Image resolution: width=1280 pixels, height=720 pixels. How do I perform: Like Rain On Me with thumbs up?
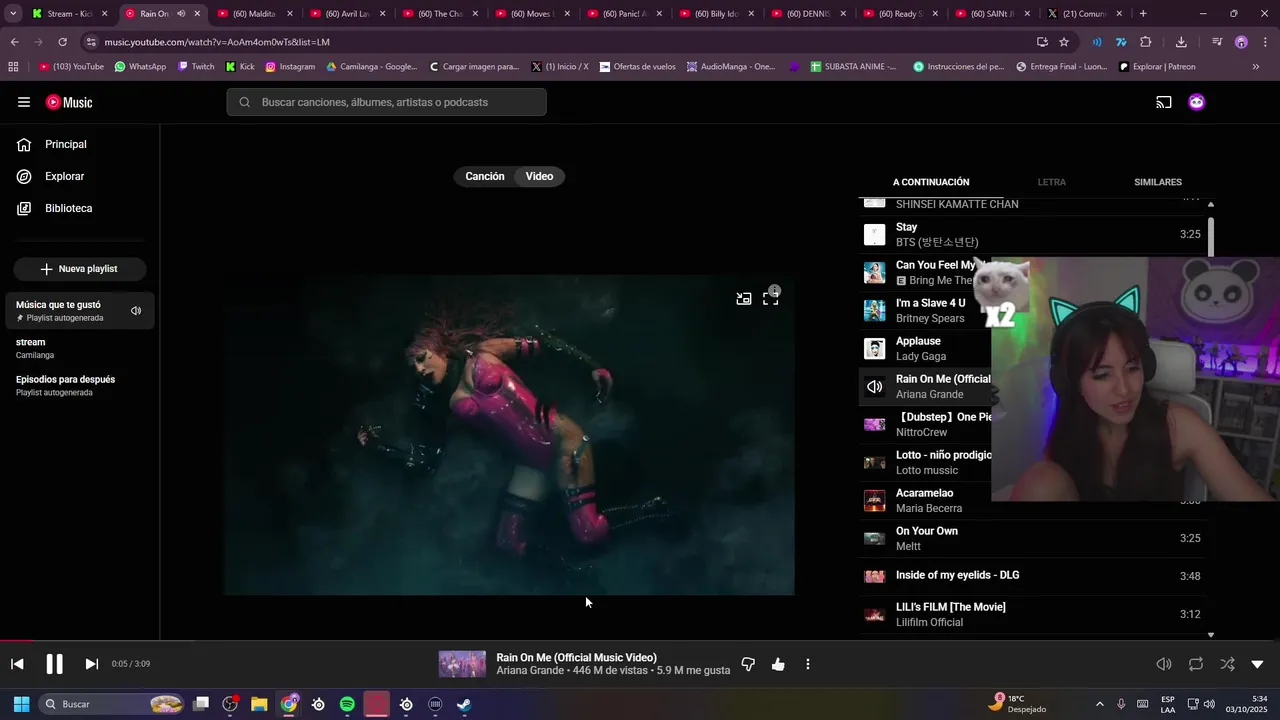[778, 664]
